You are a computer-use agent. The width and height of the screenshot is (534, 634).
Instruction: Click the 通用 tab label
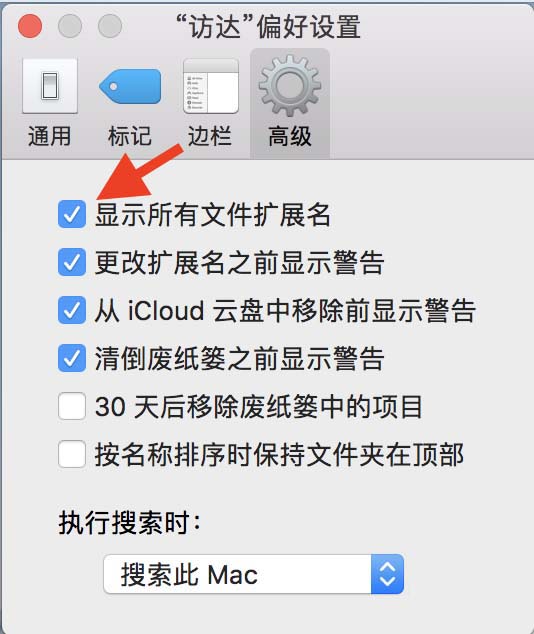click(x=49, y=136)
